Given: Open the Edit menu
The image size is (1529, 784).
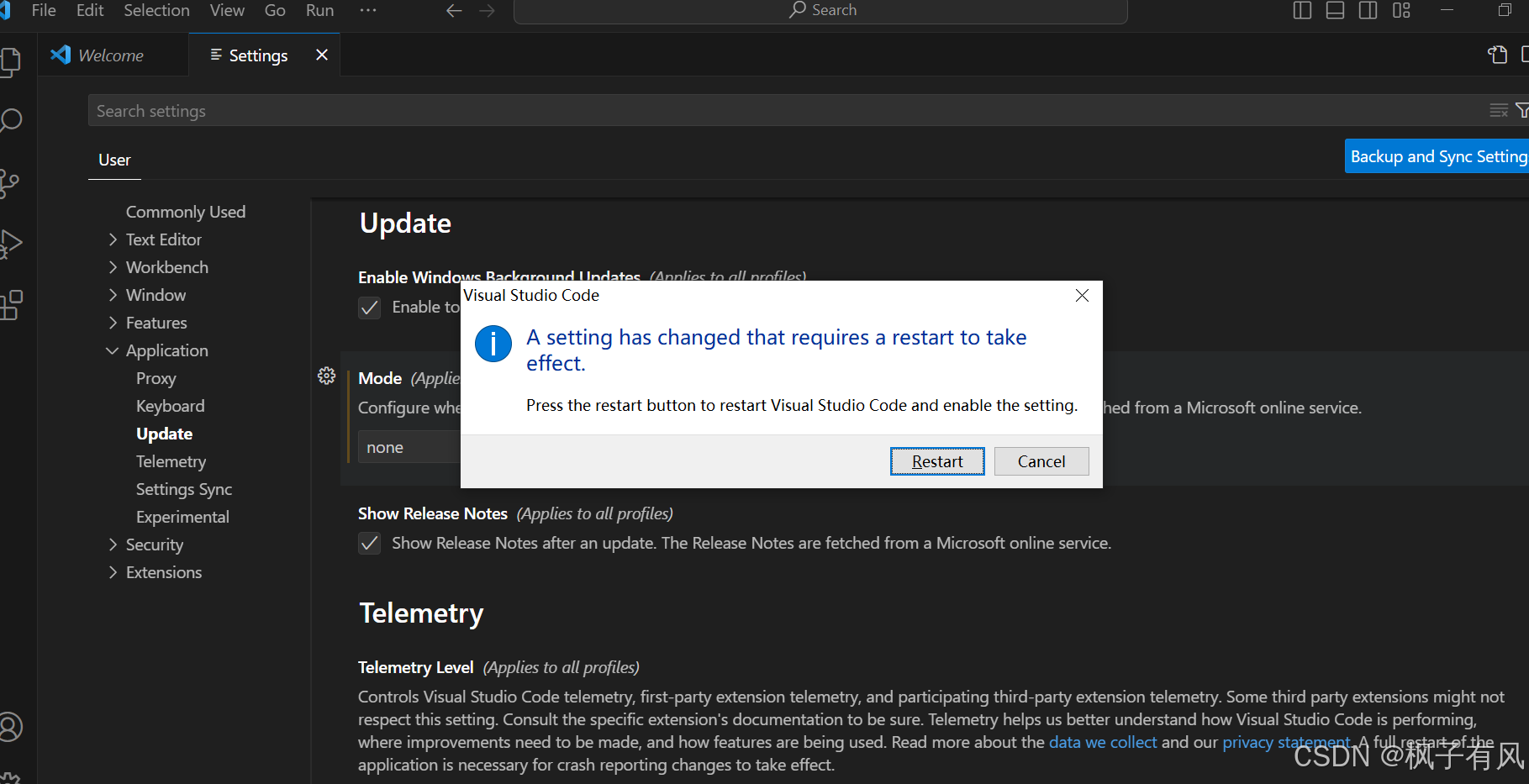Looking at the screenshot, I should 90,10.
